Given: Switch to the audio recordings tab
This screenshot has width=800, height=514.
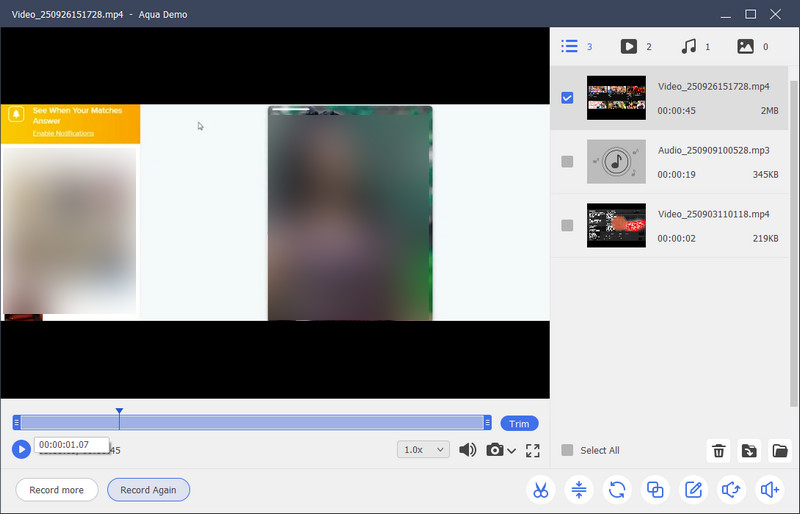Looking at the screenshot, I should (x=688, y=46).
